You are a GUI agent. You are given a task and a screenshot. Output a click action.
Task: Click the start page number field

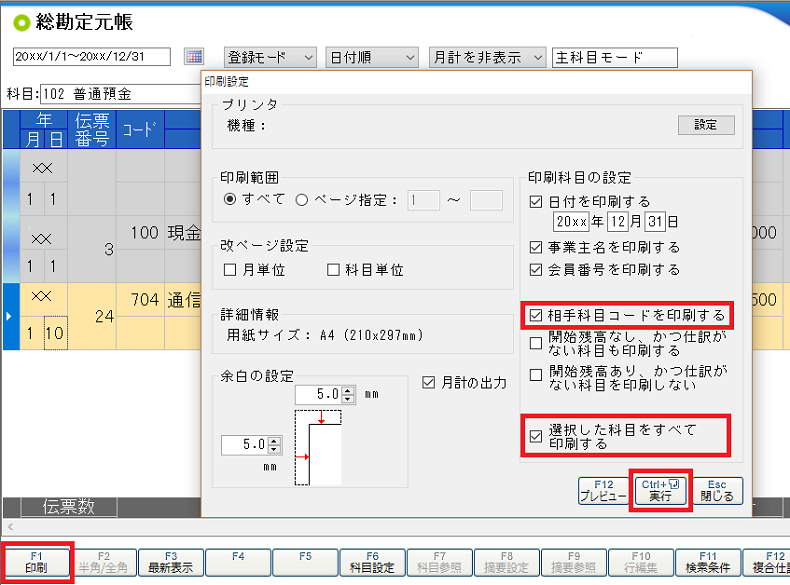click(423, 200)
